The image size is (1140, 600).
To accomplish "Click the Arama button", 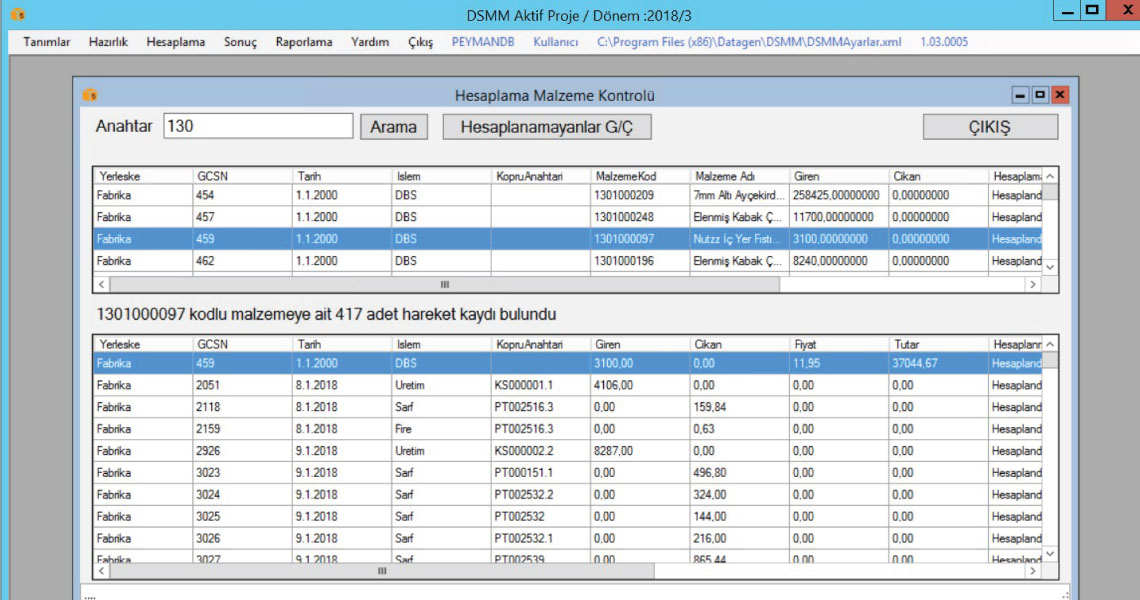I will (x=393, y=127).
